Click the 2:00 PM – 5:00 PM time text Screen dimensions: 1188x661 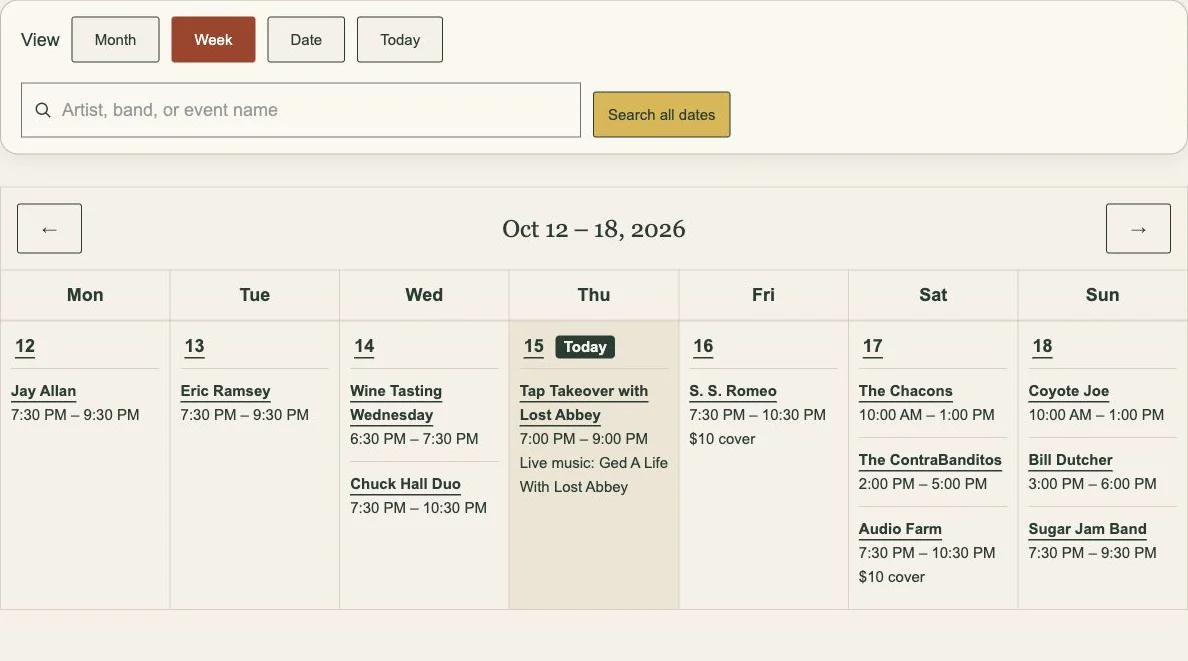tap(923, 484)
